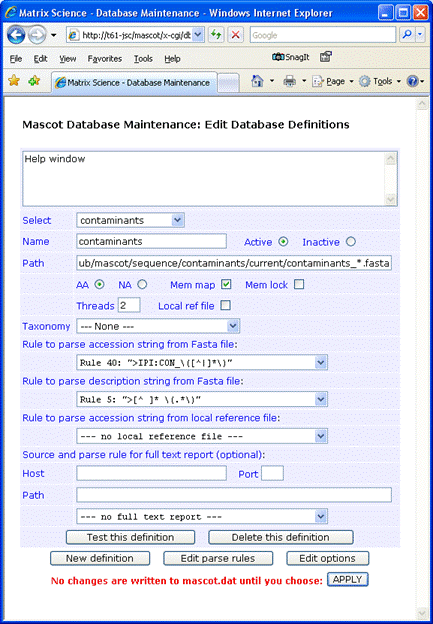This screenshot has width=433, height=624.
Task: Open the Edit menu
Action: [x=41, y=59]
